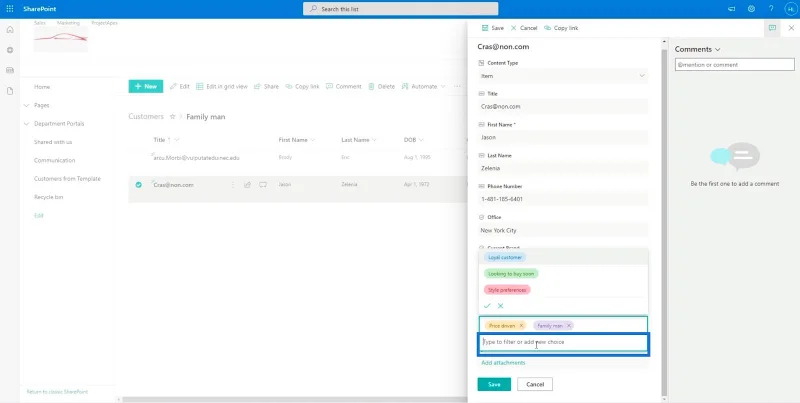800x403 pixels.
Task: Remove the Family man tag
Action: 568,325
